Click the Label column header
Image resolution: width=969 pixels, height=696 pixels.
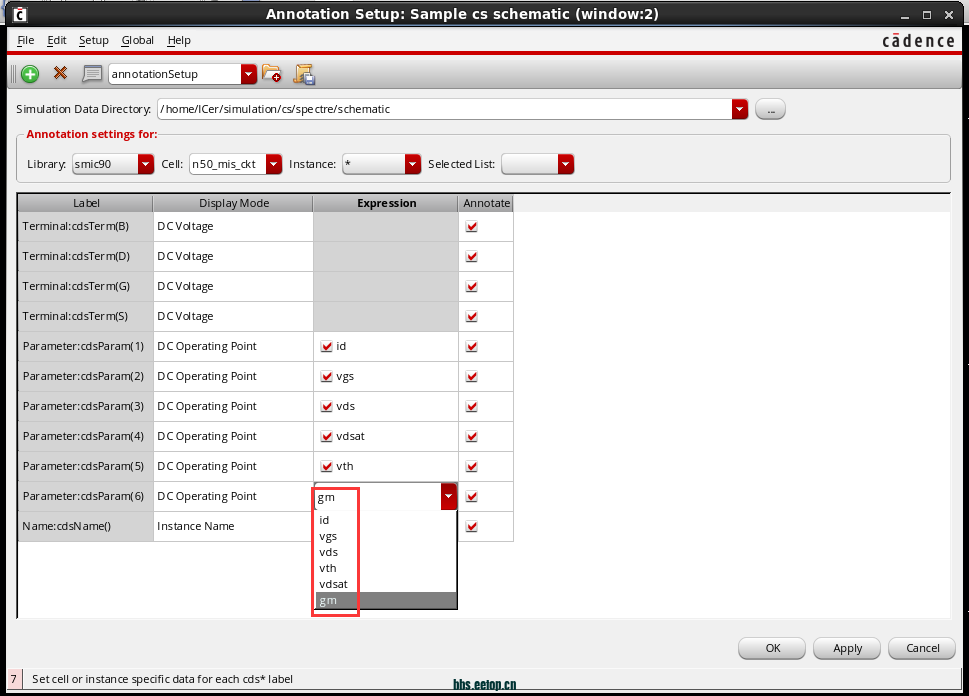[86, 203]
